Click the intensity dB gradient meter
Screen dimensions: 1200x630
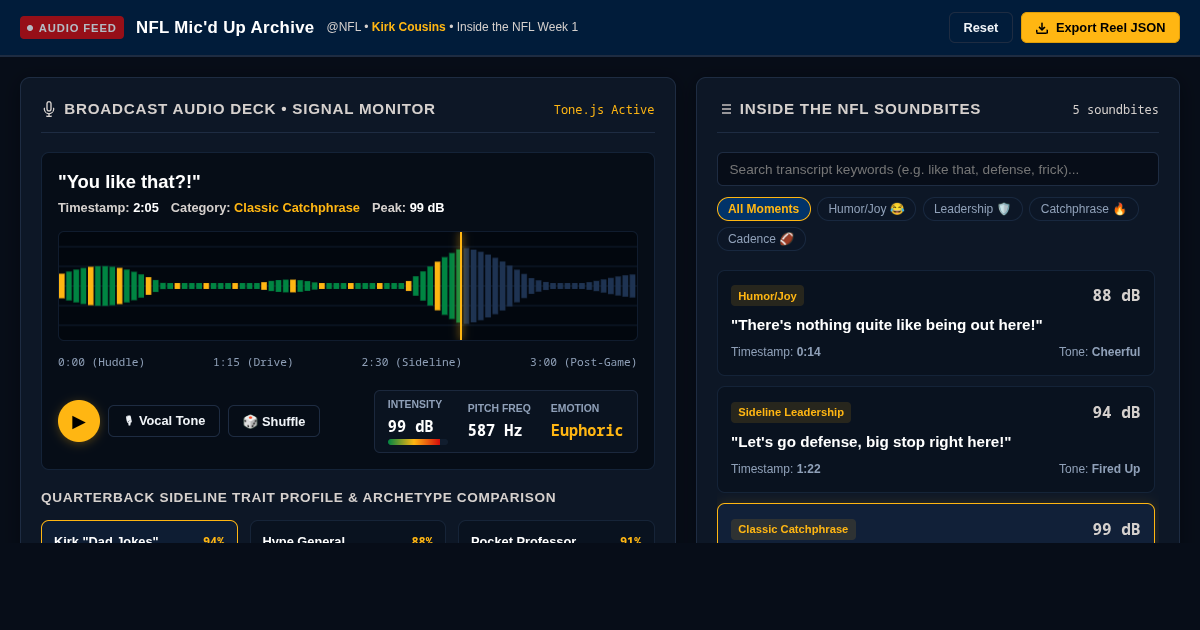coord(414,442)
